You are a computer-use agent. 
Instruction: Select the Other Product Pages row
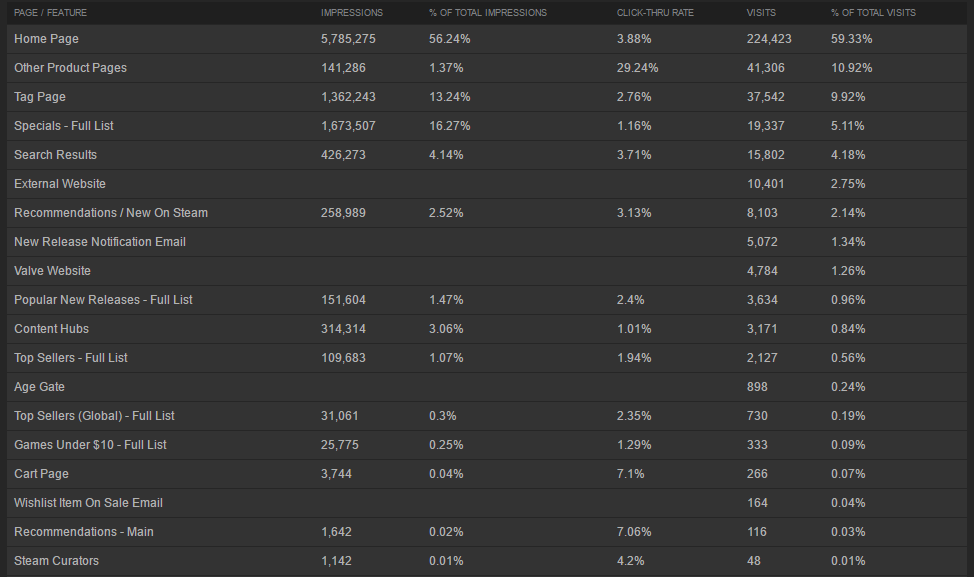pyautogui.click(x=487, y=68)
